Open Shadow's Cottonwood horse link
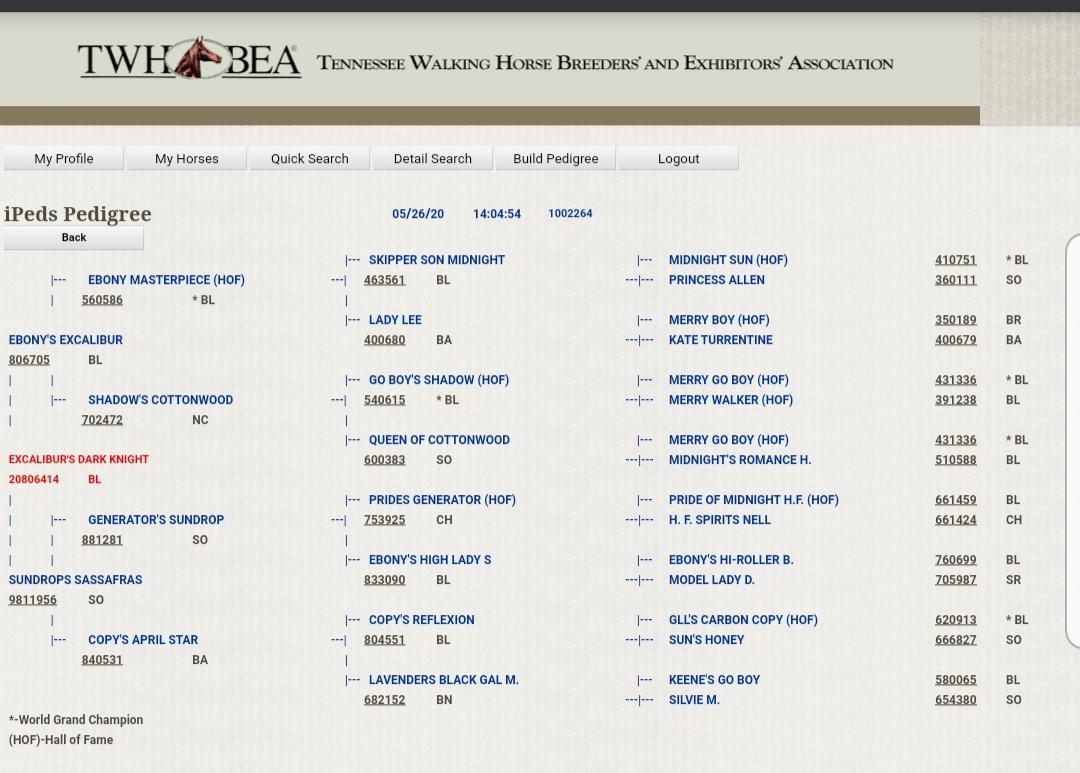The height and width of the screenshot is (773, 1080). click(x=160, y=400)
